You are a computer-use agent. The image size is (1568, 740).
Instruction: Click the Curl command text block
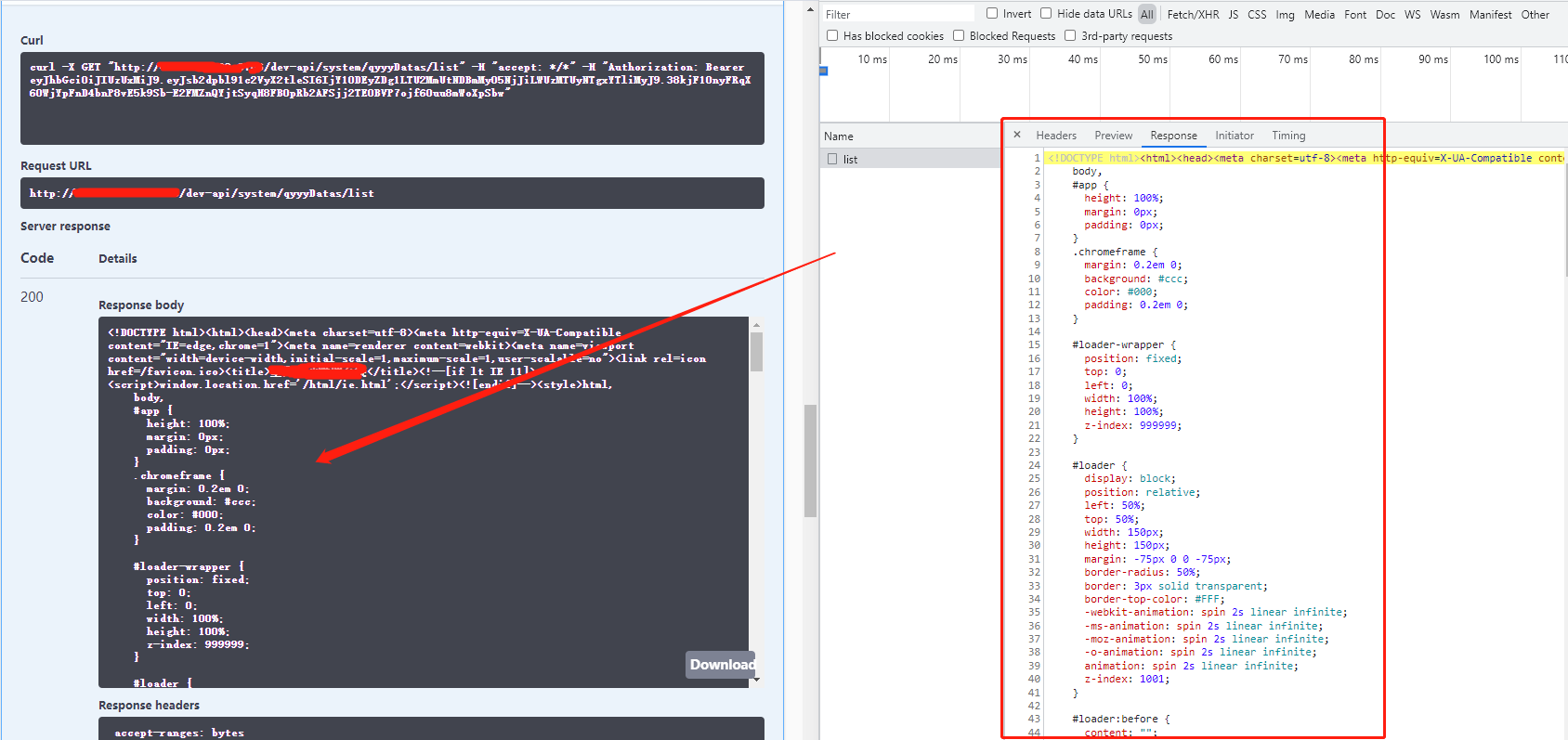(392, 98)
